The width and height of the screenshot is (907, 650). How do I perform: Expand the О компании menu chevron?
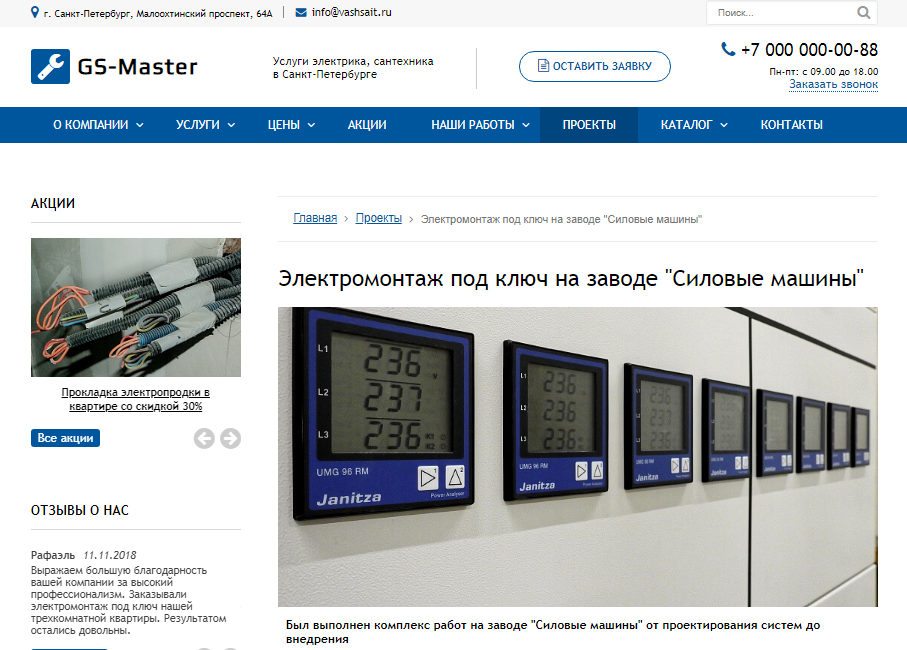[x=140, y=125]
